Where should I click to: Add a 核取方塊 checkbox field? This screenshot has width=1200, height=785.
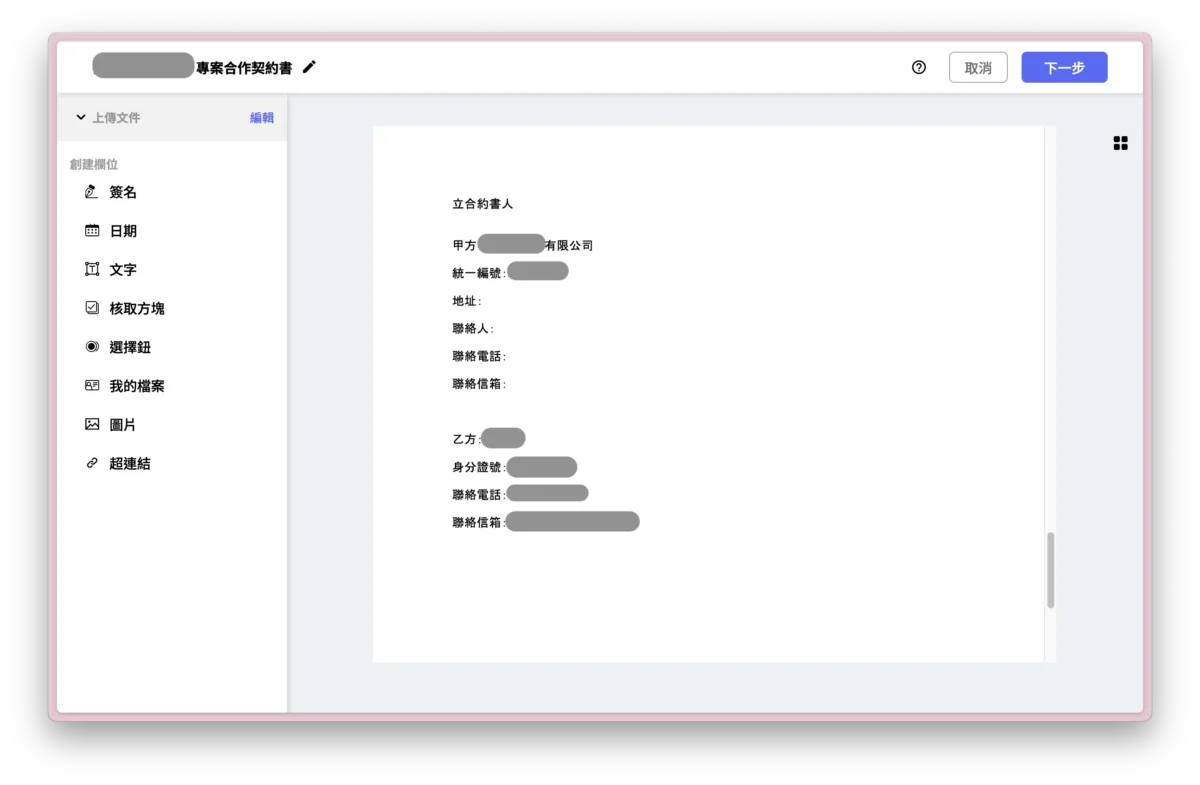click(x=136, y=309)
